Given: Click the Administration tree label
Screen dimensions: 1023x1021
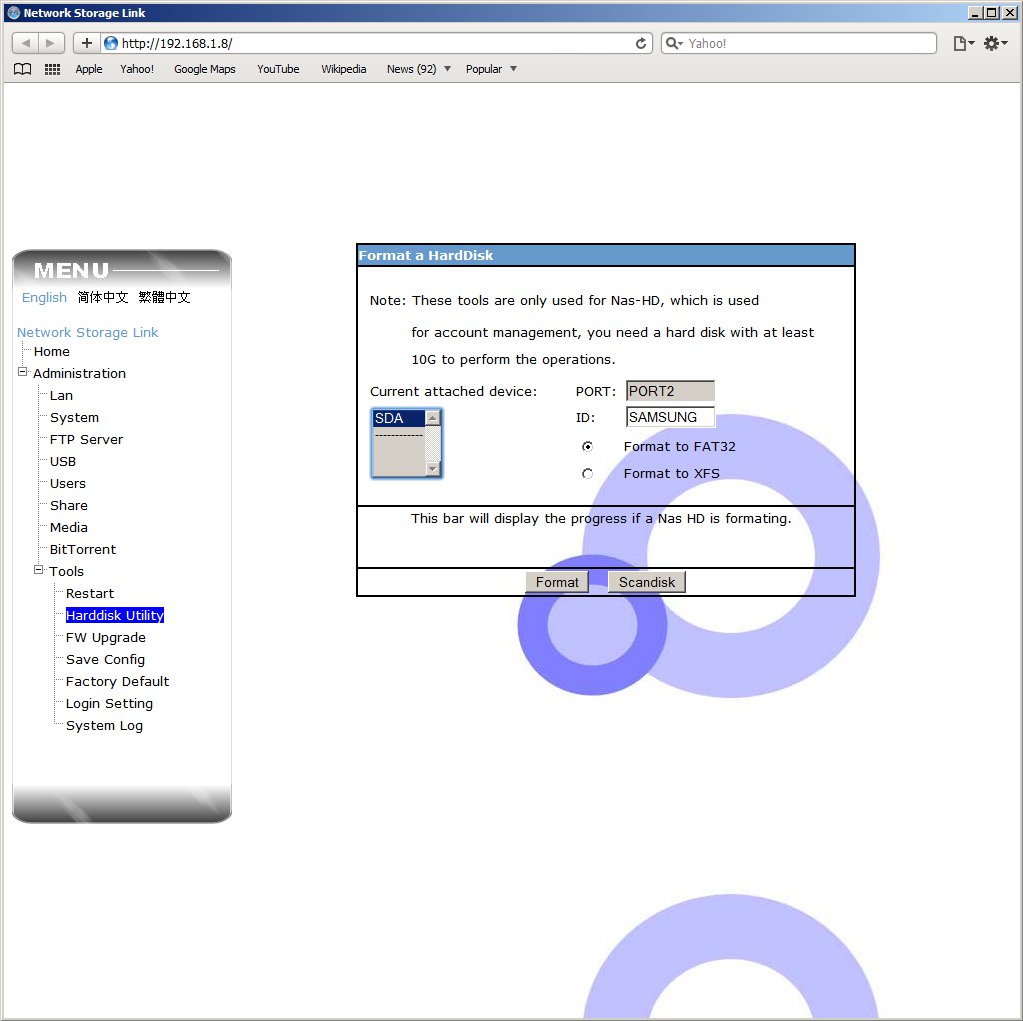Looking at the screenshot, I should (x=80, y=373).
